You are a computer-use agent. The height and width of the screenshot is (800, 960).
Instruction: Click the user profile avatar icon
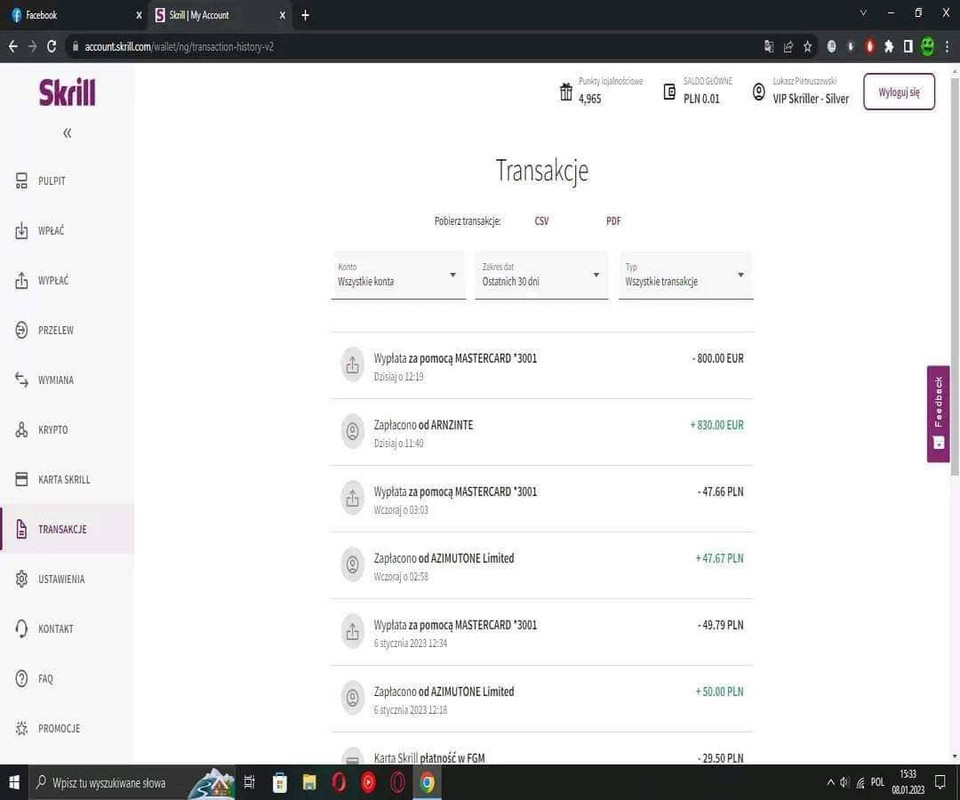[759, 92]
